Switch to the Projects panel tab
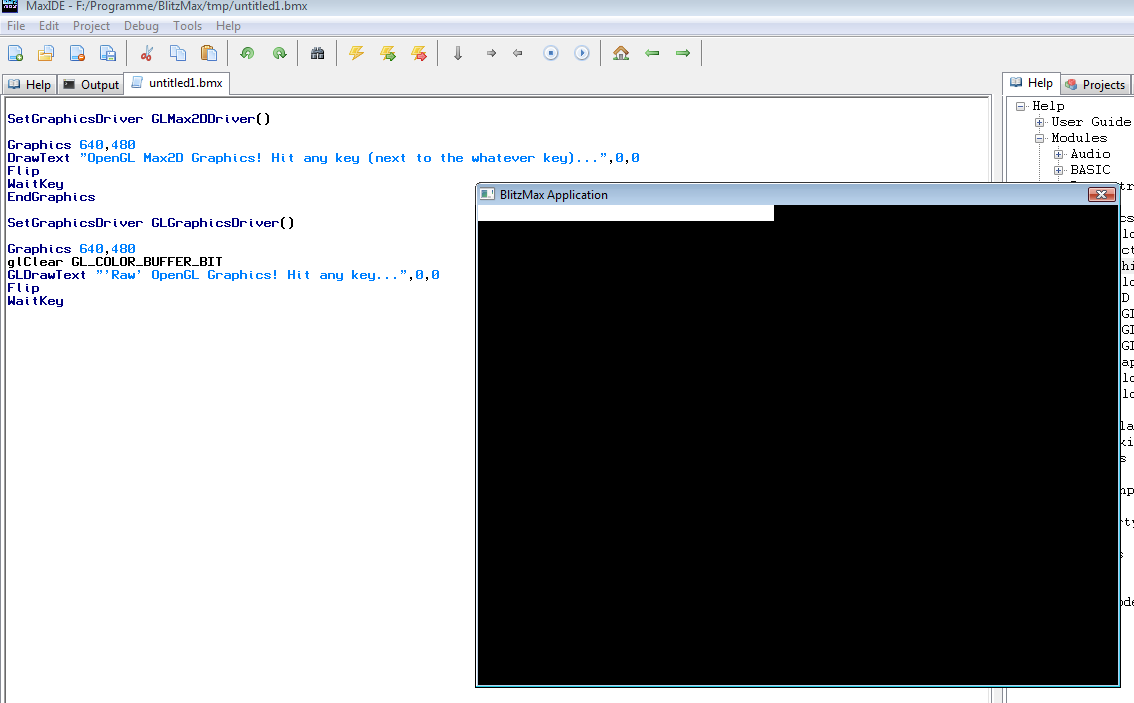 [1095, 85]
